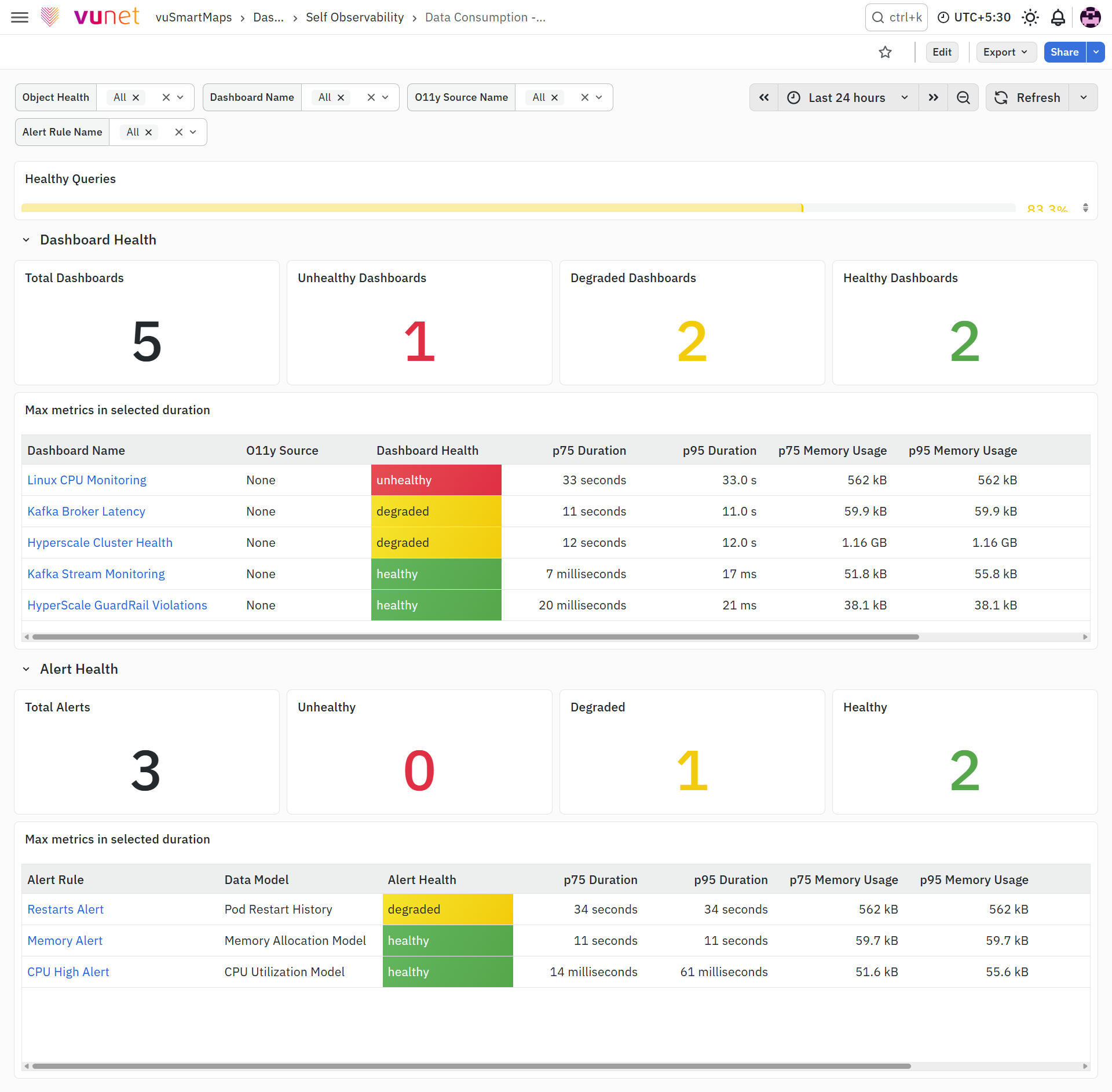
Task: Toggle the light/dark theme icon
Action: (x=1030, y=17)
